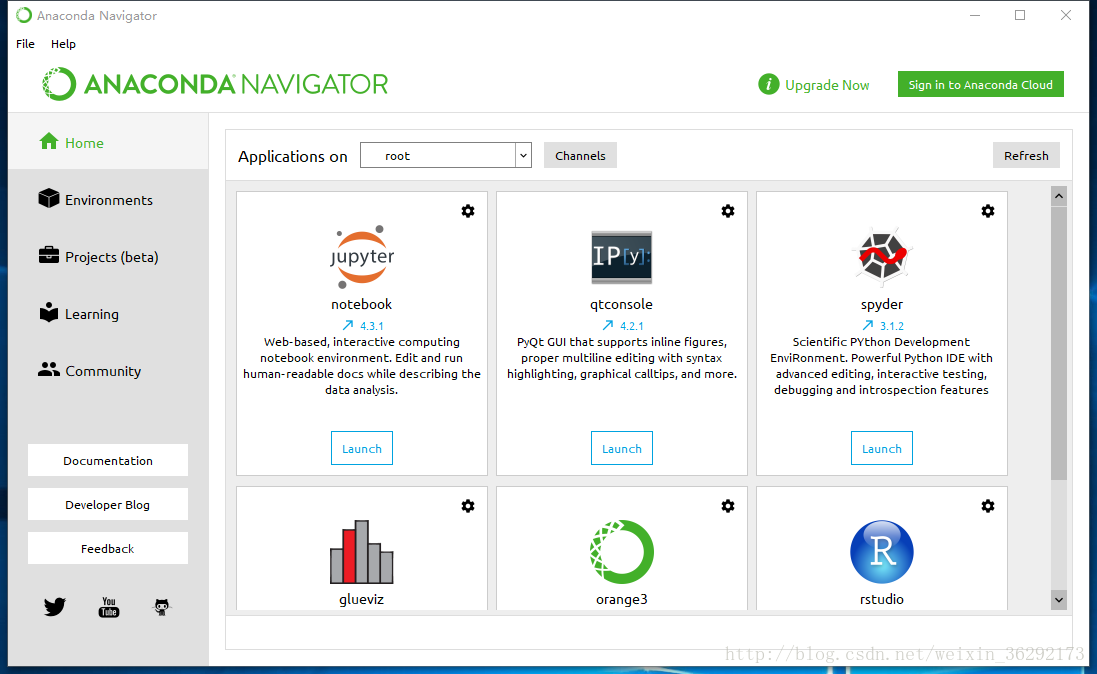Open the Twitter link icon

click(x=55, y=606)
